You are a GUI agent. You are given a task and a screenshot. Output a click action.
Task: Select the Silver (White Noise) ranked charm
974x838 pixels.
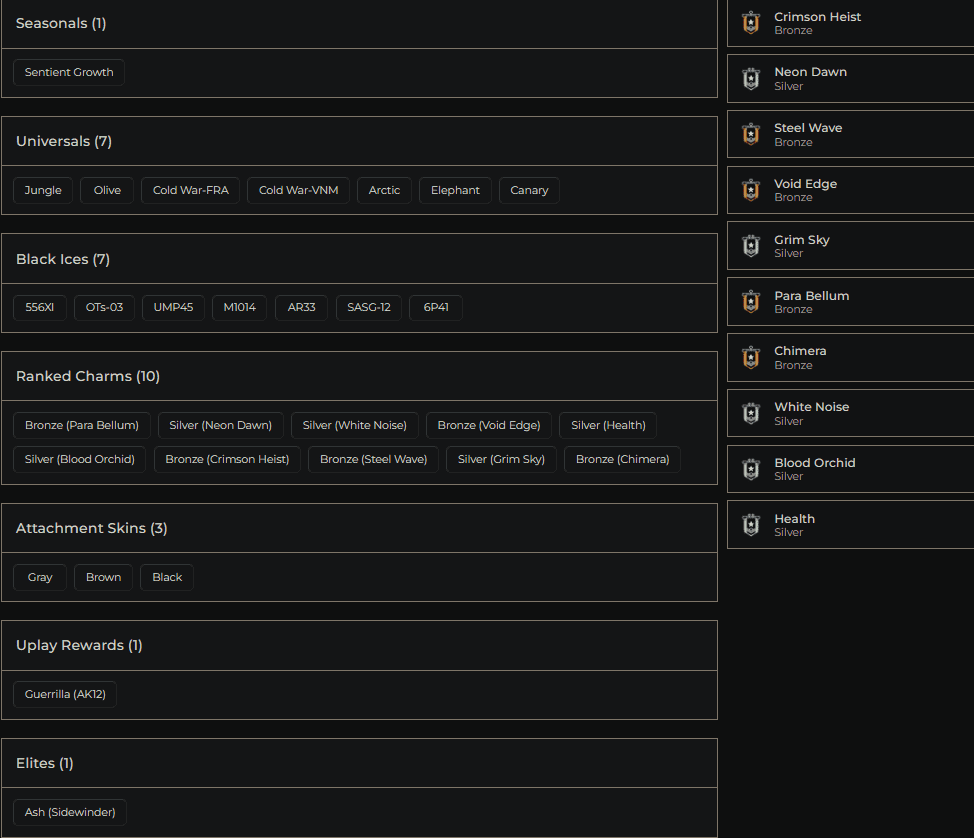[354, 425]
